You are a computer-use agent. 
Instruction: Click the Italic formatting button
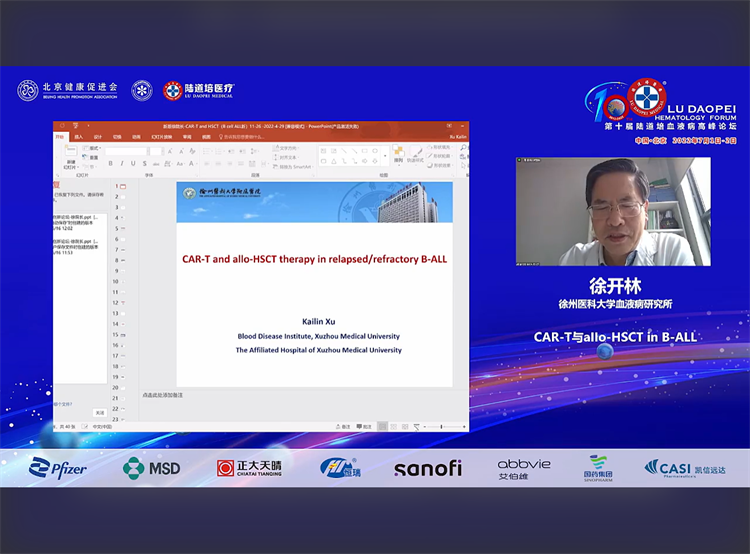click(122, 163)
